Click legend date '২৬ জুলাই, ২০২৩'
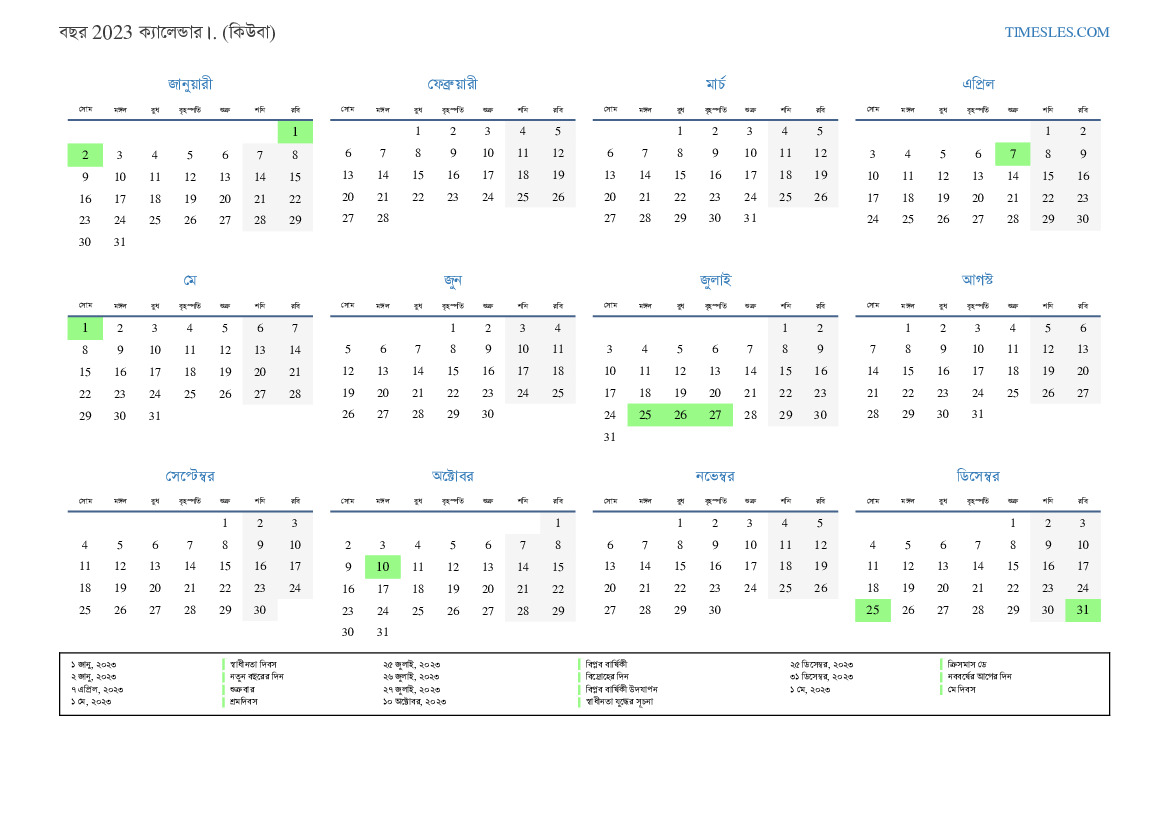The image size is (1169, 827). 412,677
